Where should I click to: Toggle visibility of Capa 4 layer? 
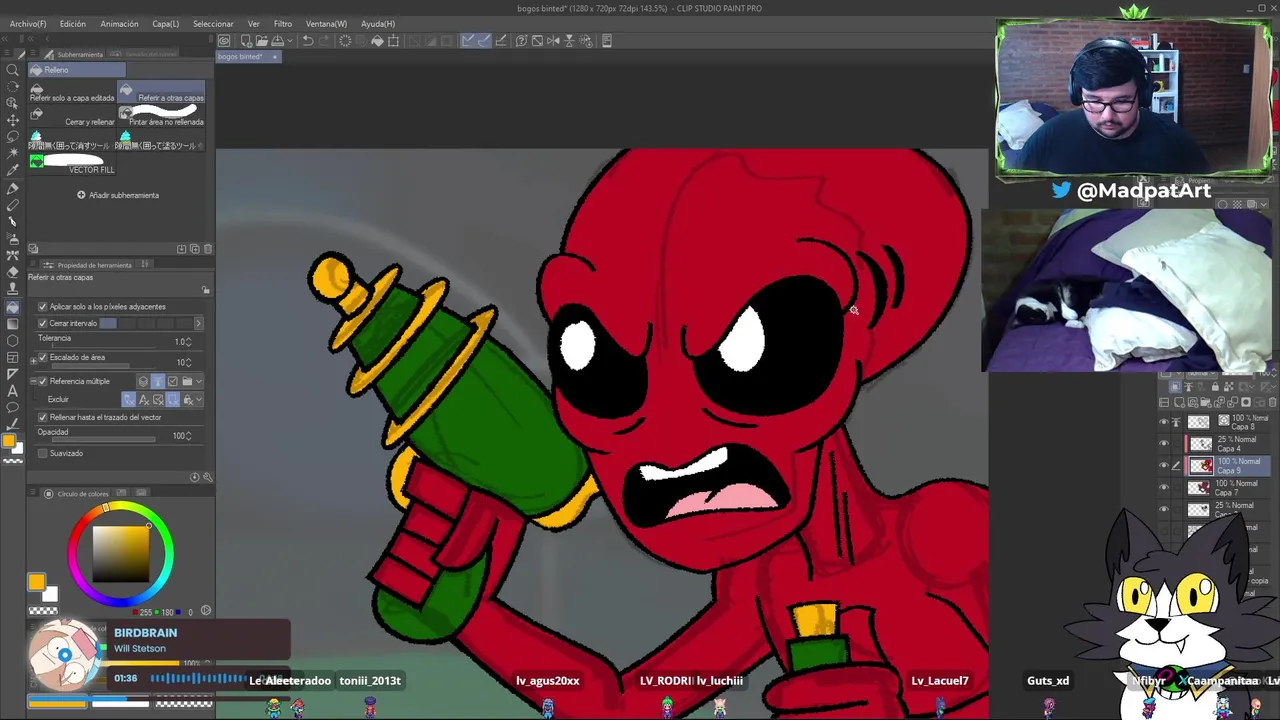pos(1163,443)
